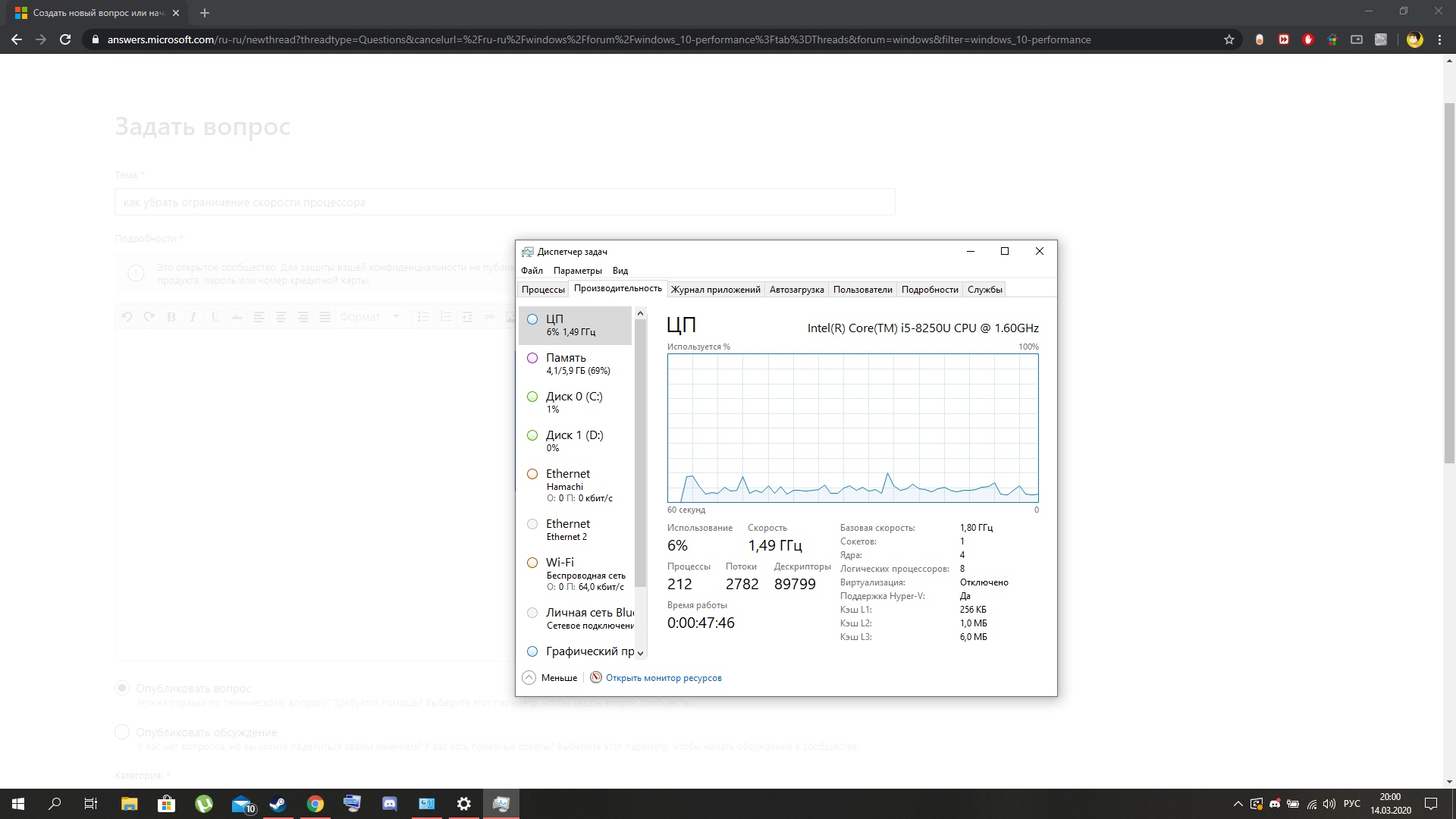The width and height of the screenshot is (1456, 819).
Task: Reload the current browser page
Action: [x=65, y=39]
